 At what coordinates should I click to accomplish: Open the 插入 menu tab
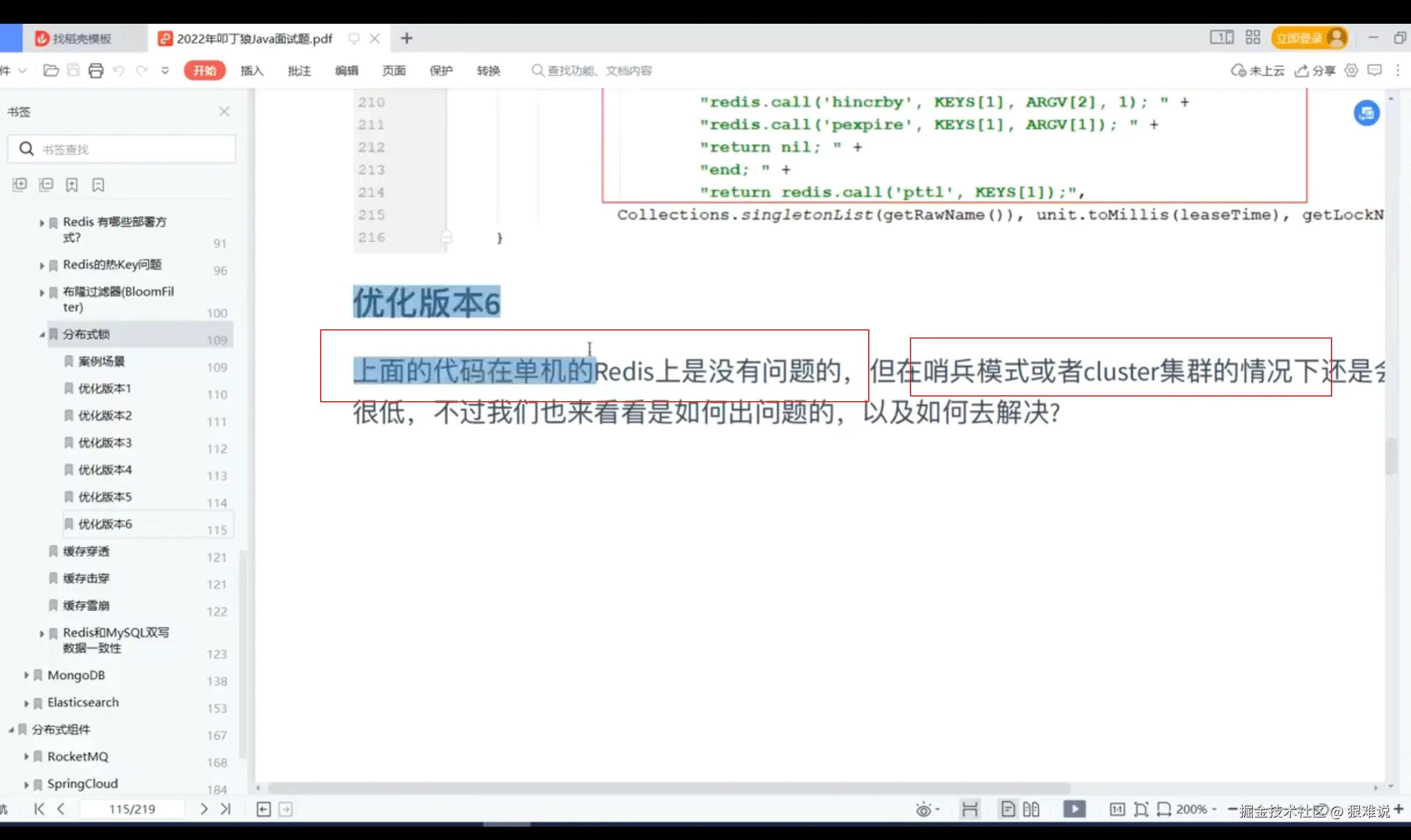(252, 71)
